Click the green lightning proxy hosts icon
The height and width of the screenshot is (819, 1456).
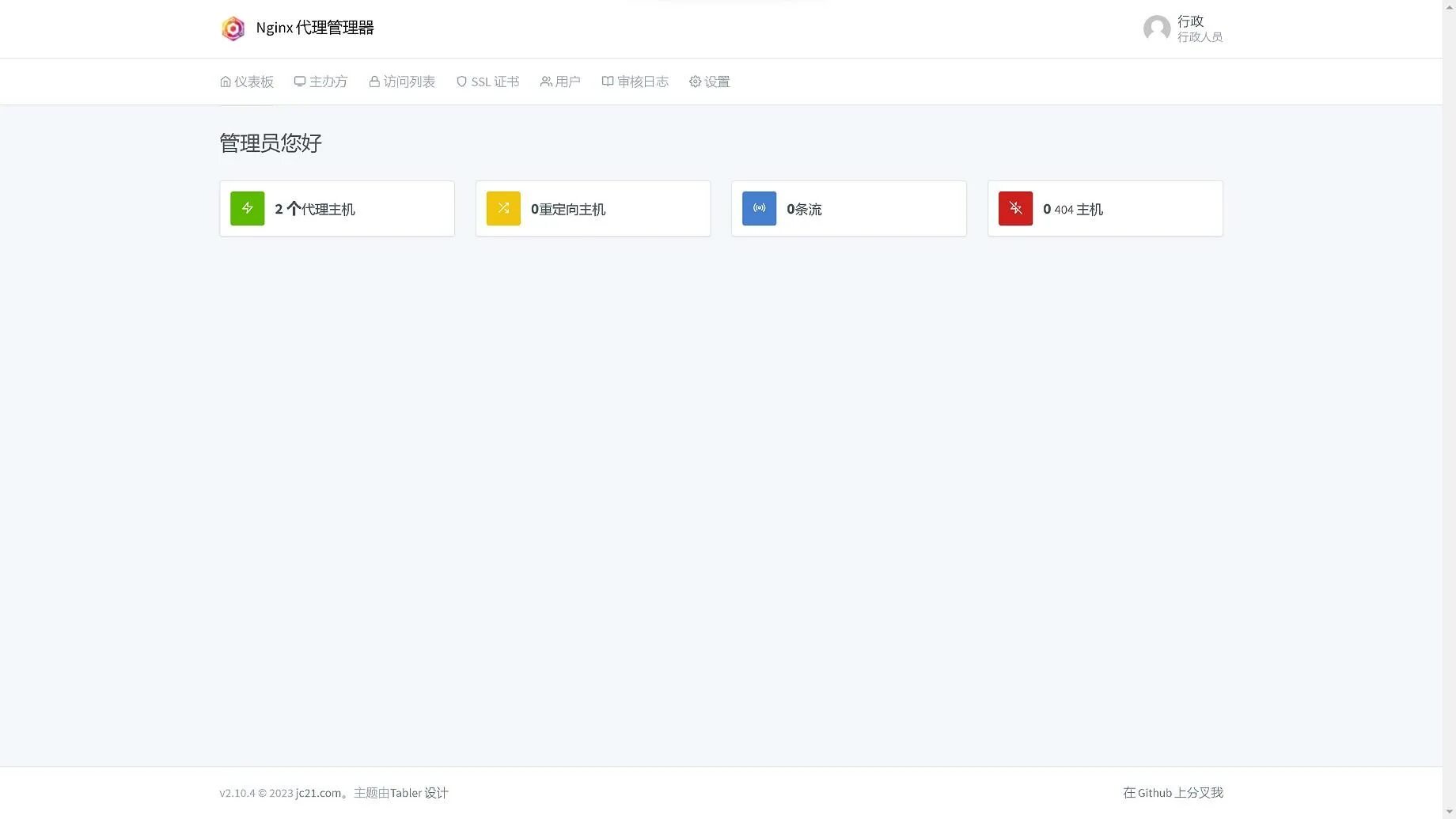pos(248,208)
